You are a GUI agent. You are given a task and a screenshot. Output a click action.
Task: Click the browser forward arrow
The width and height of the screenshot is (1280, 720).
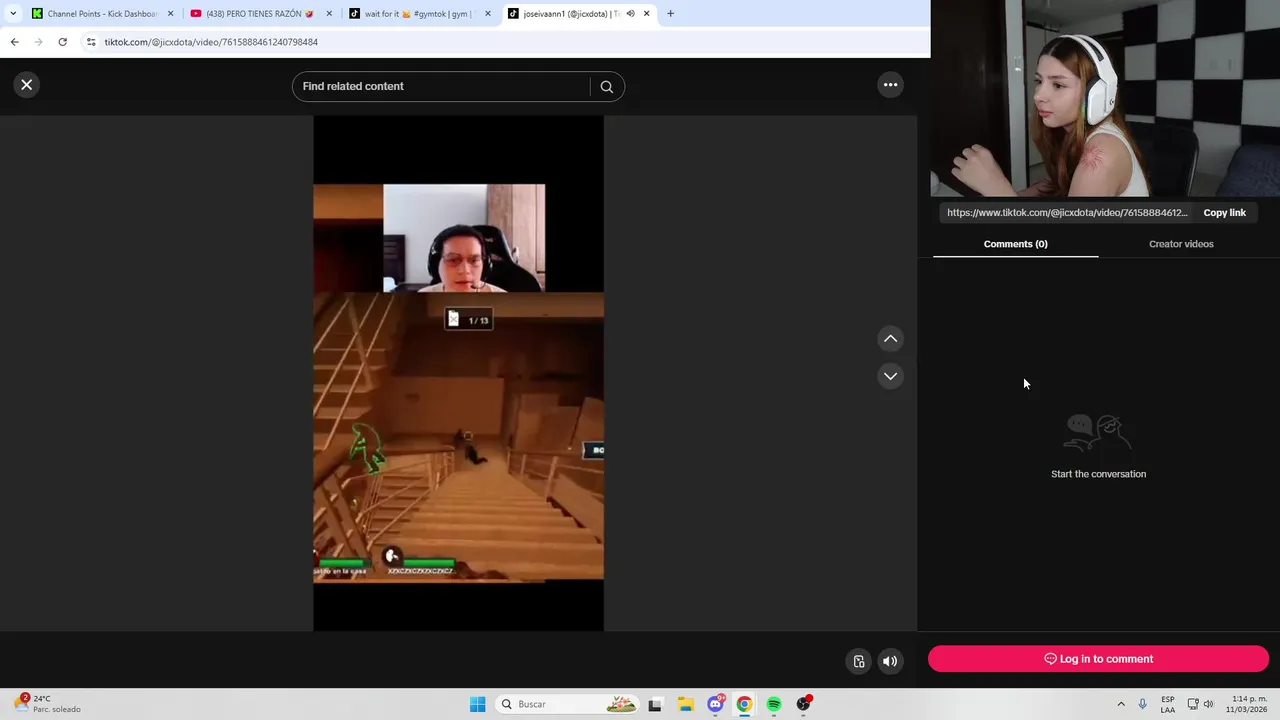(x=38, y=42)
